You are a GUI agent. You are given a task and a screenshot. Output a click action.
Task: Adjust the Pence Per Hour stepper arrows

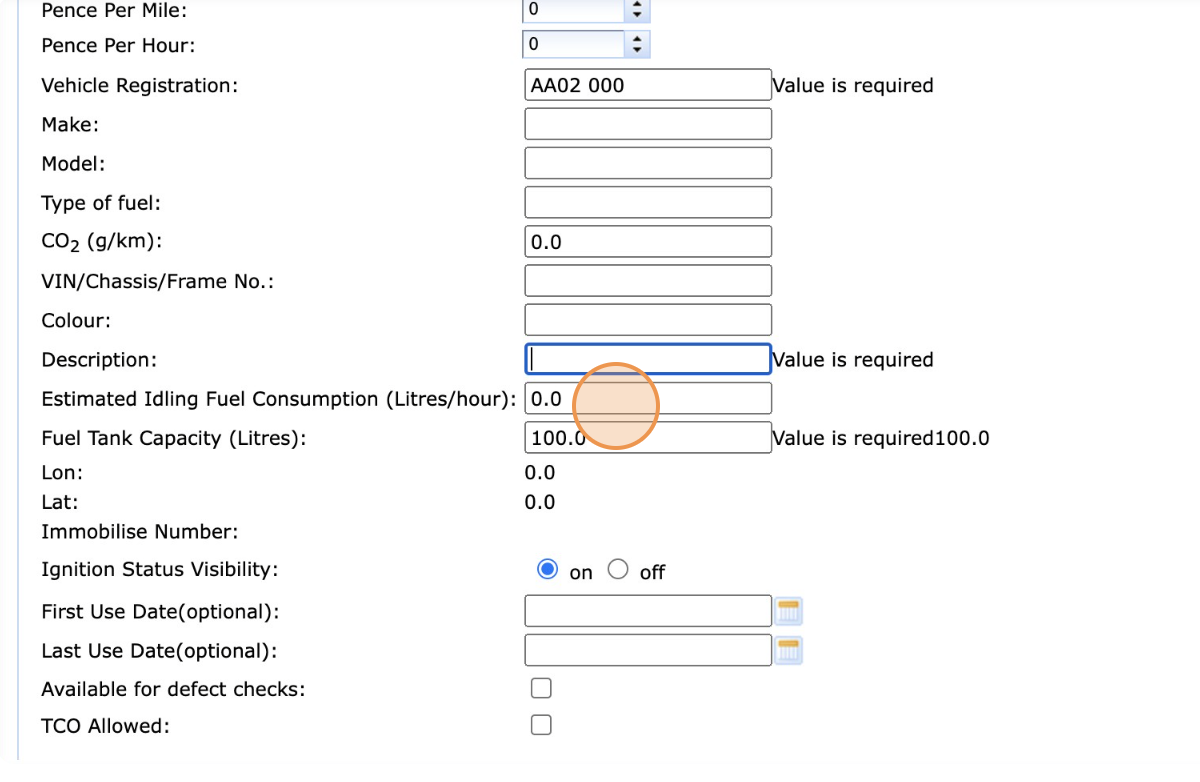[x=637, y=45]
